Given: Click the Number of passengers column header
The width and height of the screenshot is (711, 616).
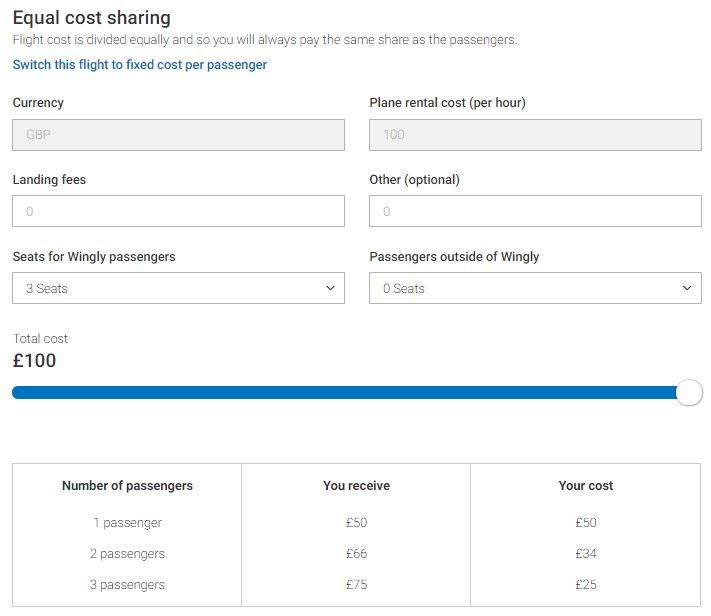Looking at the screenshot, I should tap(127, 485).
